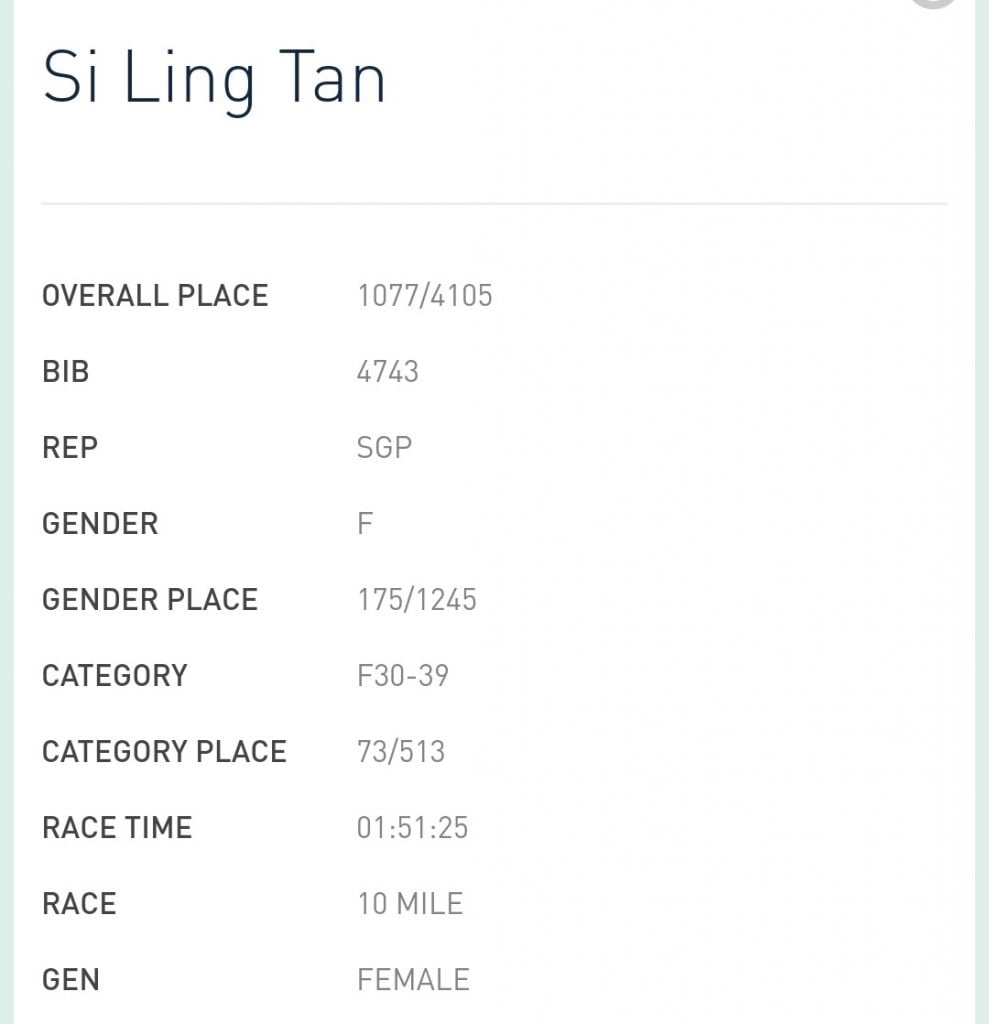Select the race time 01:51:25

[412, 828]
